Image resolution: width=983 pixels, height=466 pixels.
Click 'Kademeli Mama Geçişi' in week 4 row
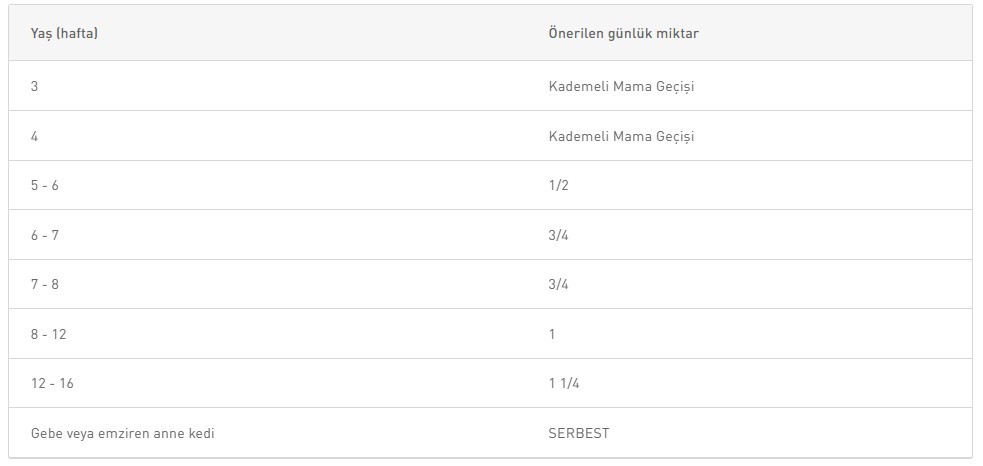[621, 137]
